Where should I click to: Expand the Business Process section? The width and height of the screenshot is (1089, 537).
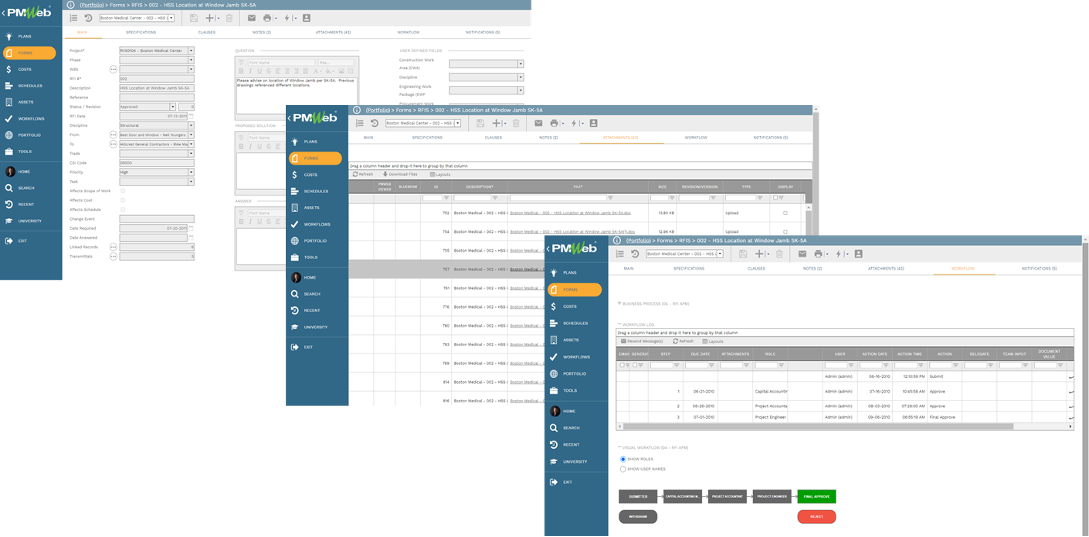click(x=620, y=304)
